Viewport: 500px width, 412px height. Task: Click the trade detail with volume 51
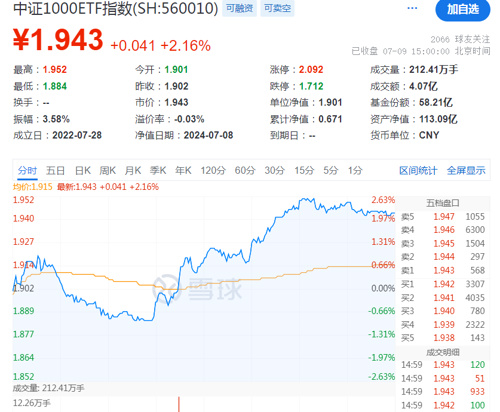443,378
